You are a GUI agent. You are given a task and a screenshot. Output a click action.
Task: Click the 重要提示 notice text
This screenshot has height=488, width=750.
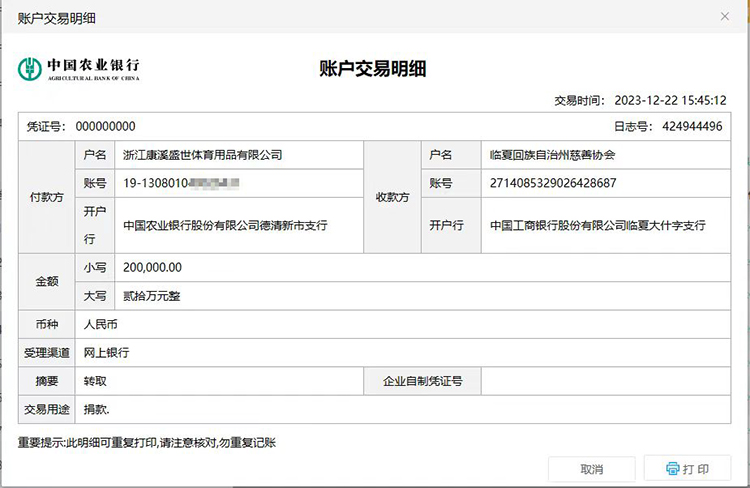click(147, 443)
